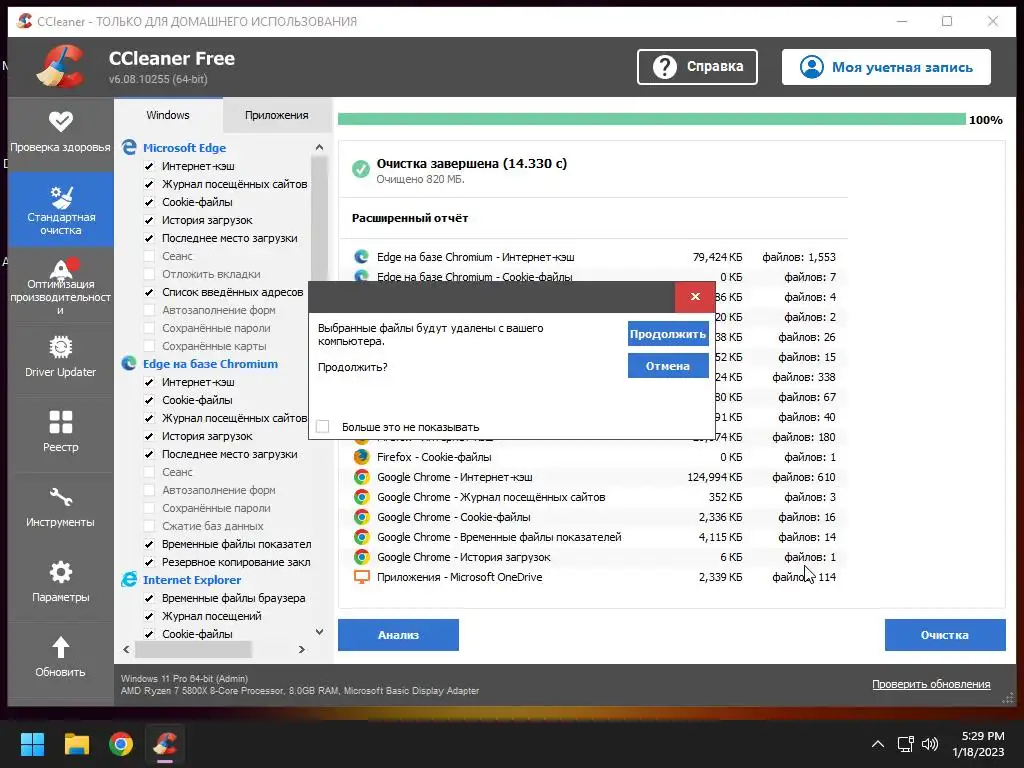
Task: Check the 'Больше это не показывать' checkbox
Action: pyautogui.click(x=323, y=426)
